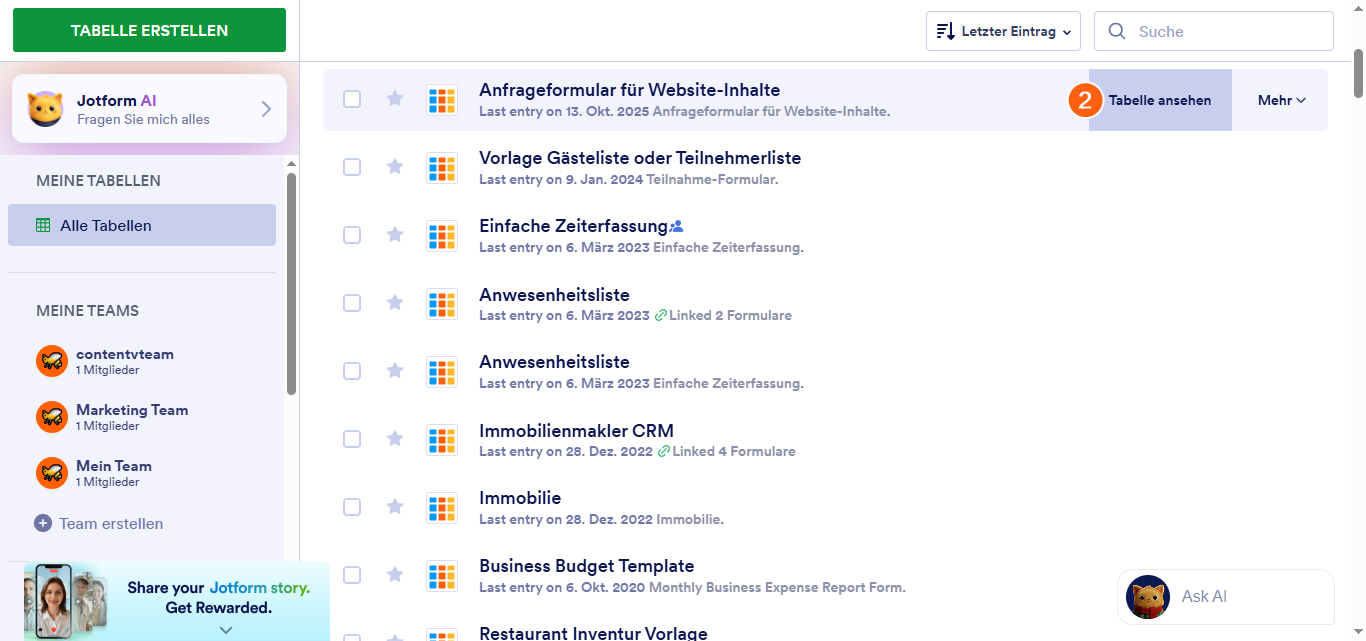Click the Marketing Team lion avatar
The image size is (1366, 641).
tap(51, 417)
